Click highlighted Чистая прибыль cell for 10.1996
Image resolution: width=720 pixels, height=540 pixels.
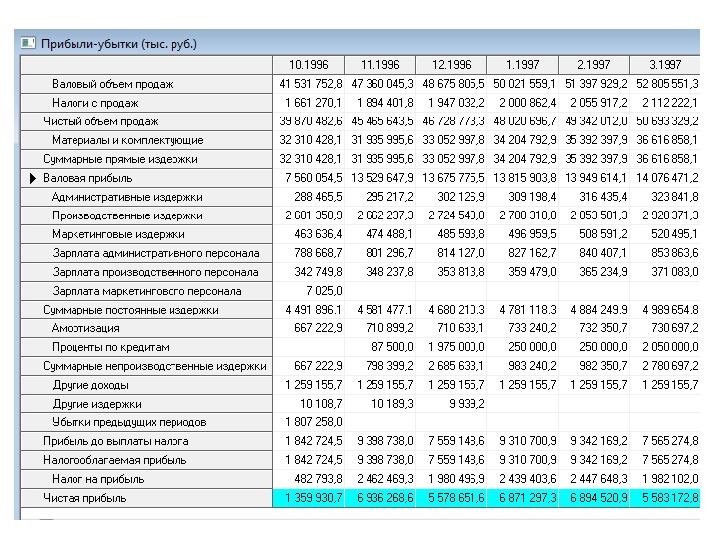coord(309,498)
